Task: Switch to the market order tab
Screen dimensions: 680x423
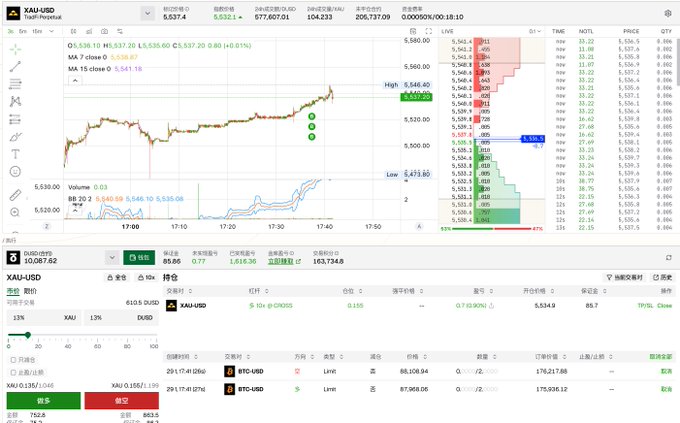Action: coord(13,291)
